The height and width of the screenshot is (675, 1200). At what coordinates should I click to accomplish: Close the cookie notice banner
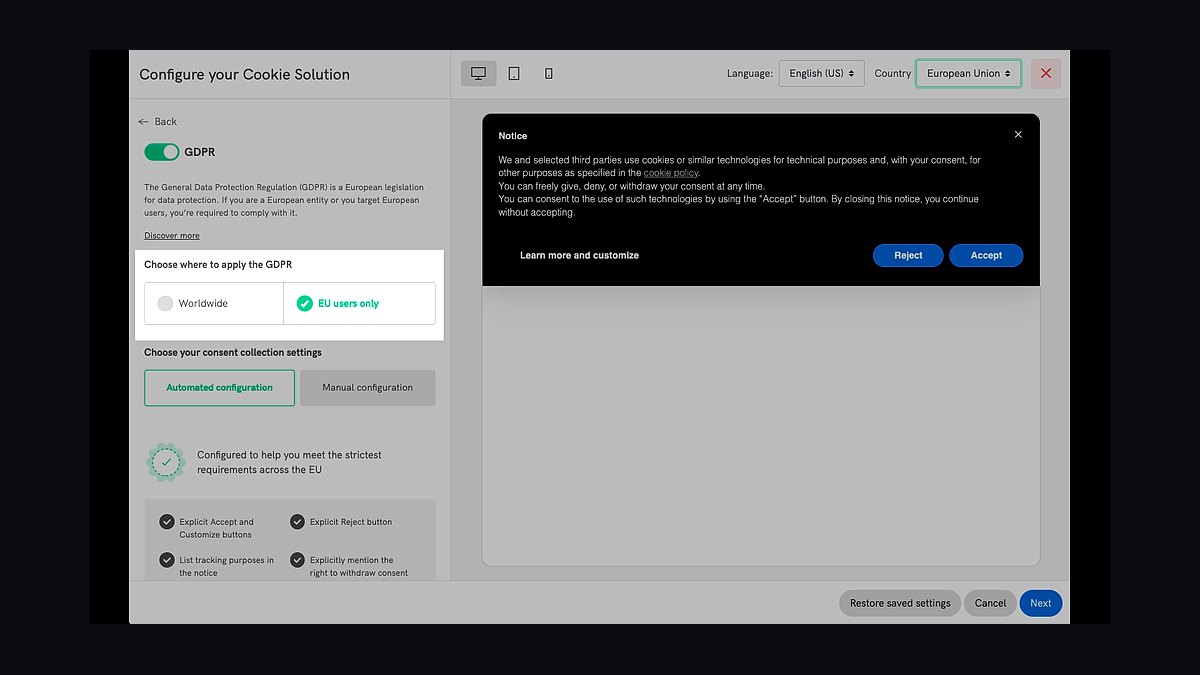[1018, 134]
